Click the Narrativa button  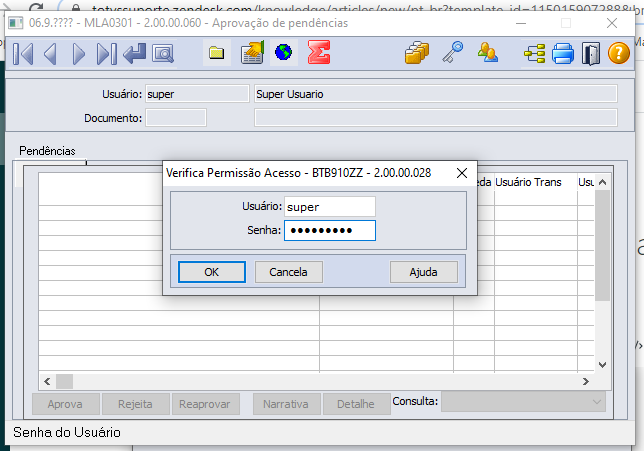[286, 404]
